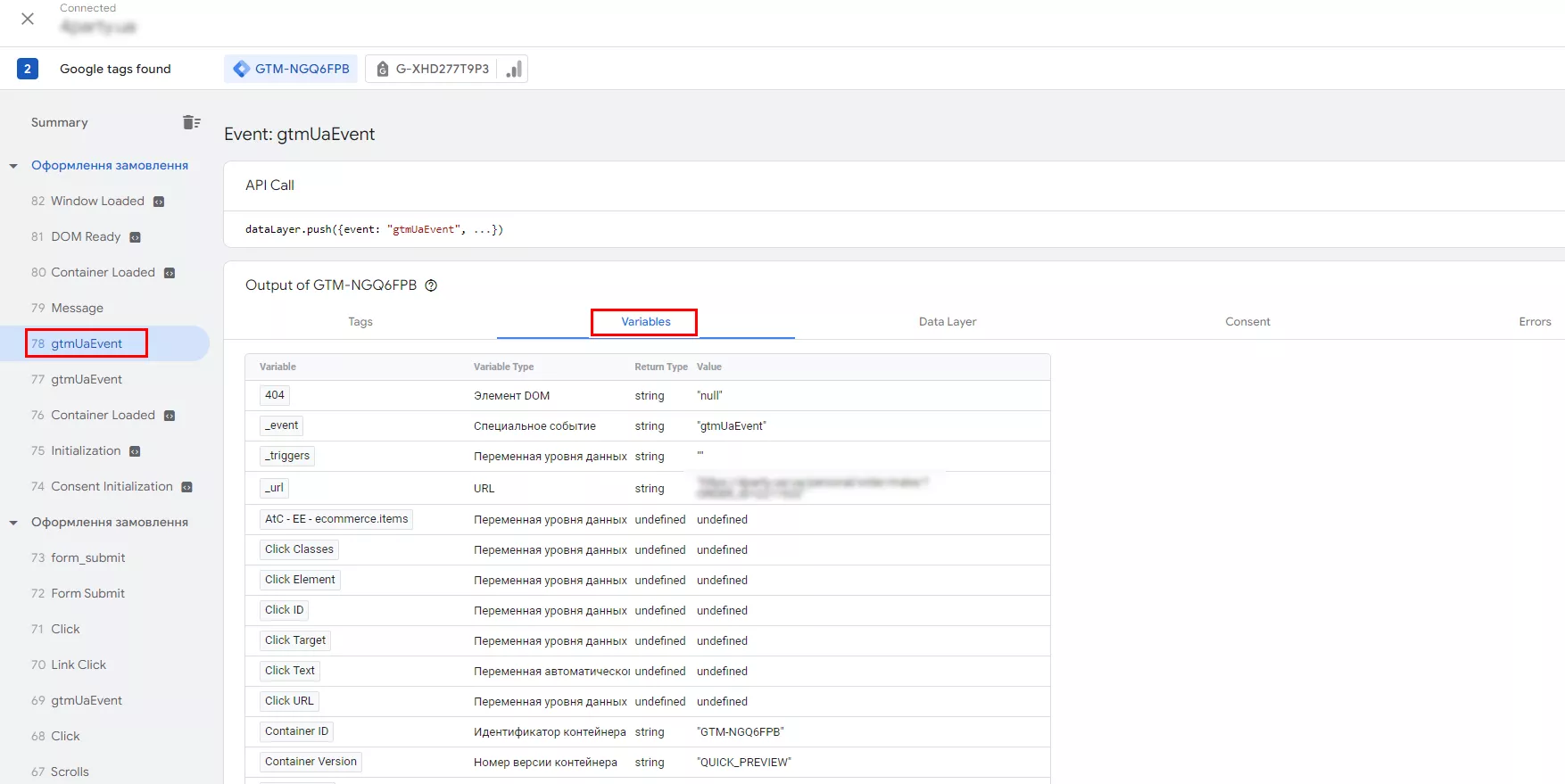Click the AtC - EE - ecommerce.items variable chip
Image resolution: width=1565 pixels, height=784 pixels.
tap(336, 519)
